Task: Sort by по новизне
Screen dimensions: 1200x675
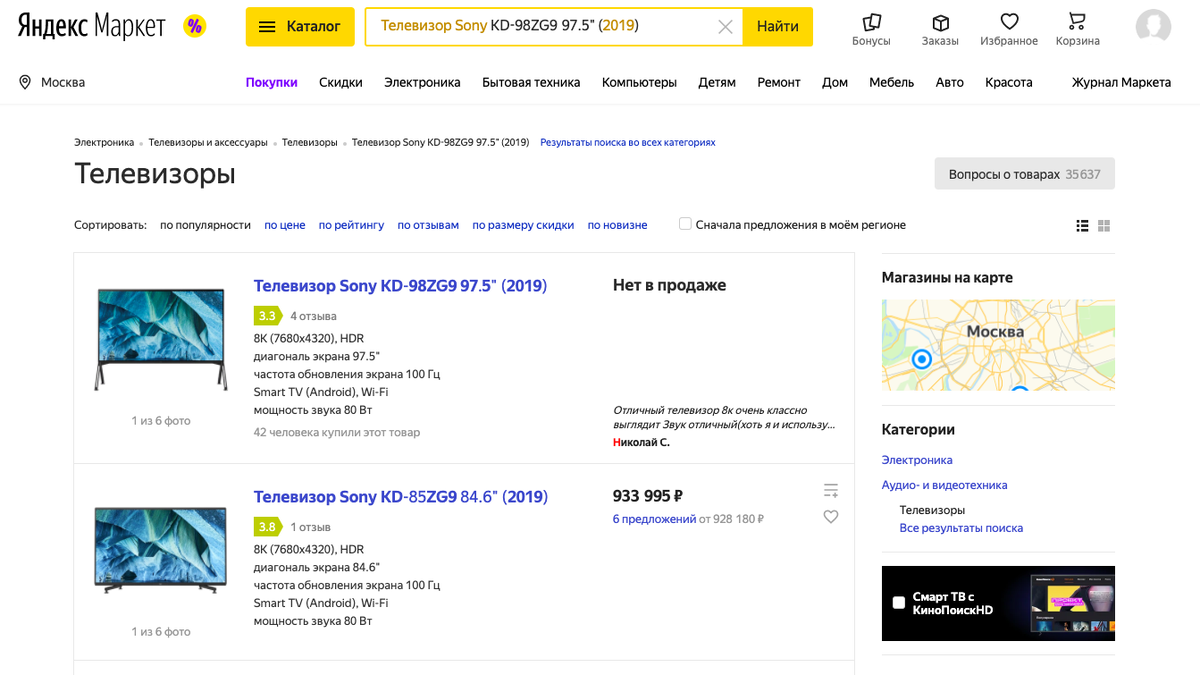Action: (617, 225)
